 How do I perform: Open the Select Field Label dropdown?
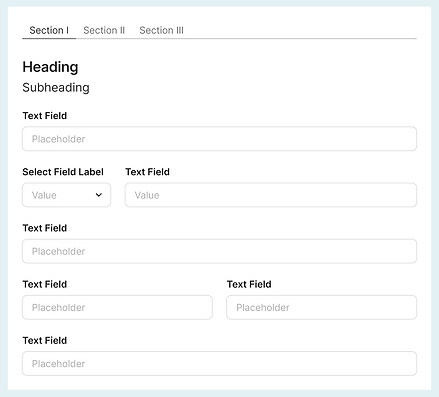[66, 195]
